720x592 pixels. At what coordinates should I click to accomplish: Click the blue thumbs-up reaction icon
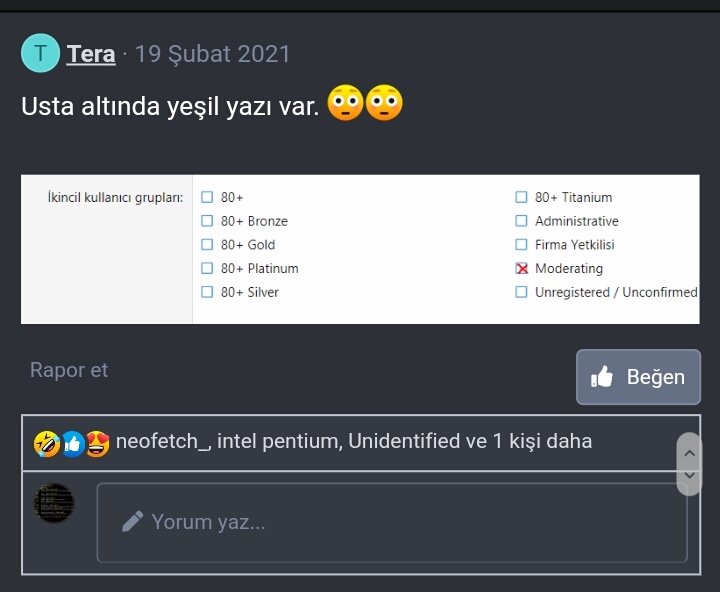[x=72, y=442]
